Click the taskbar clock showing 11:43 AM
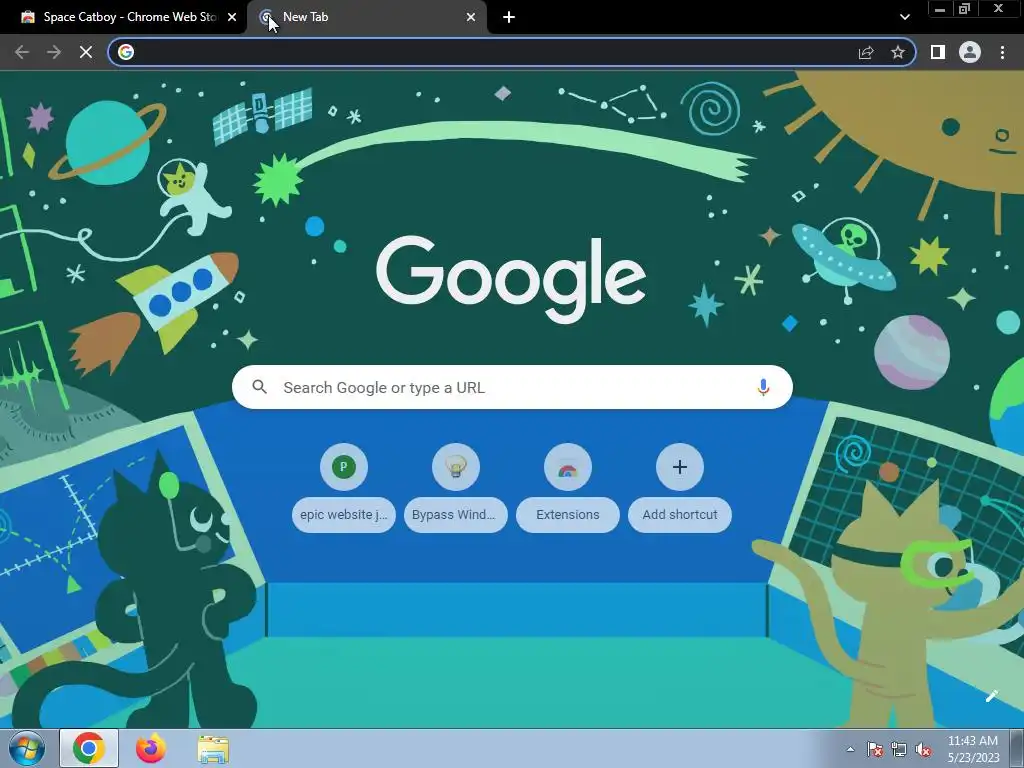1024x768 pixels. tap(973, 749)
